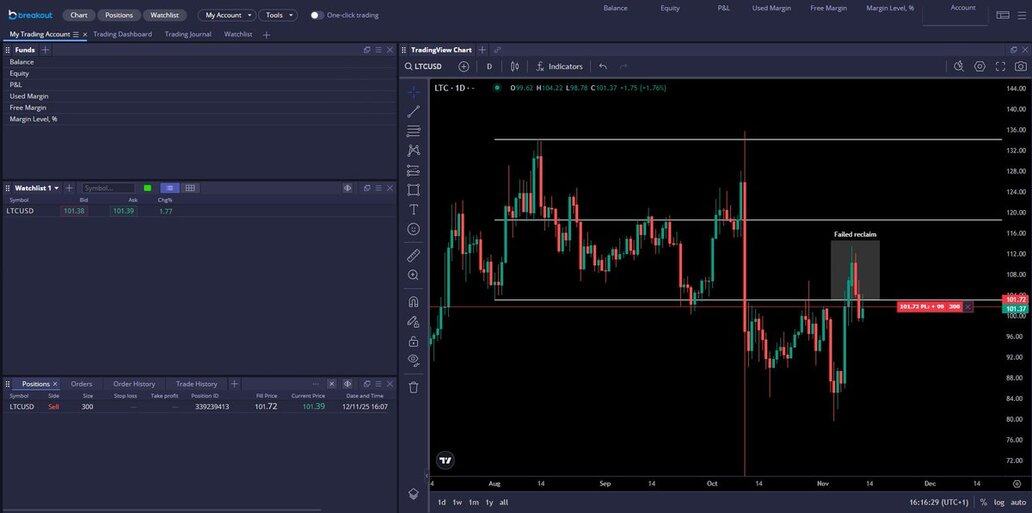Activate the magnet snap mode

[x=413, y=301]
